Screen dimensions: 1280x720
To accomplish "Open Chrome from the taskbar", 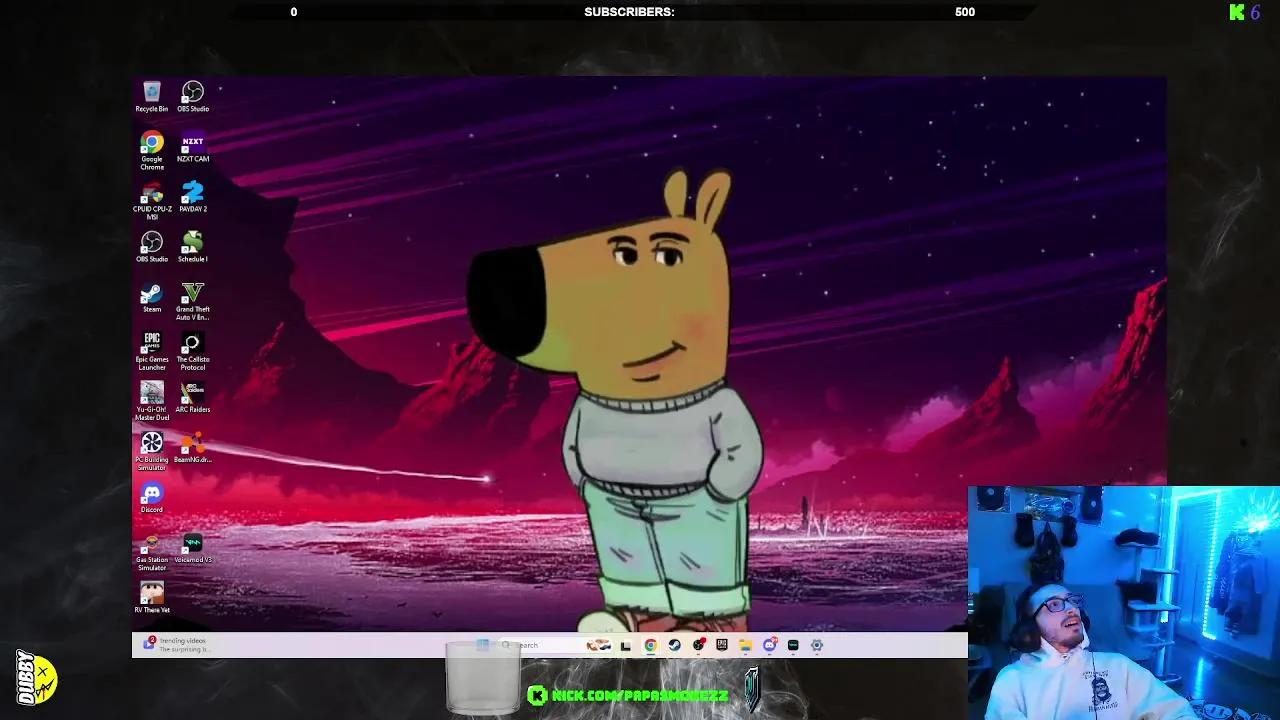I will coord(650,645).
